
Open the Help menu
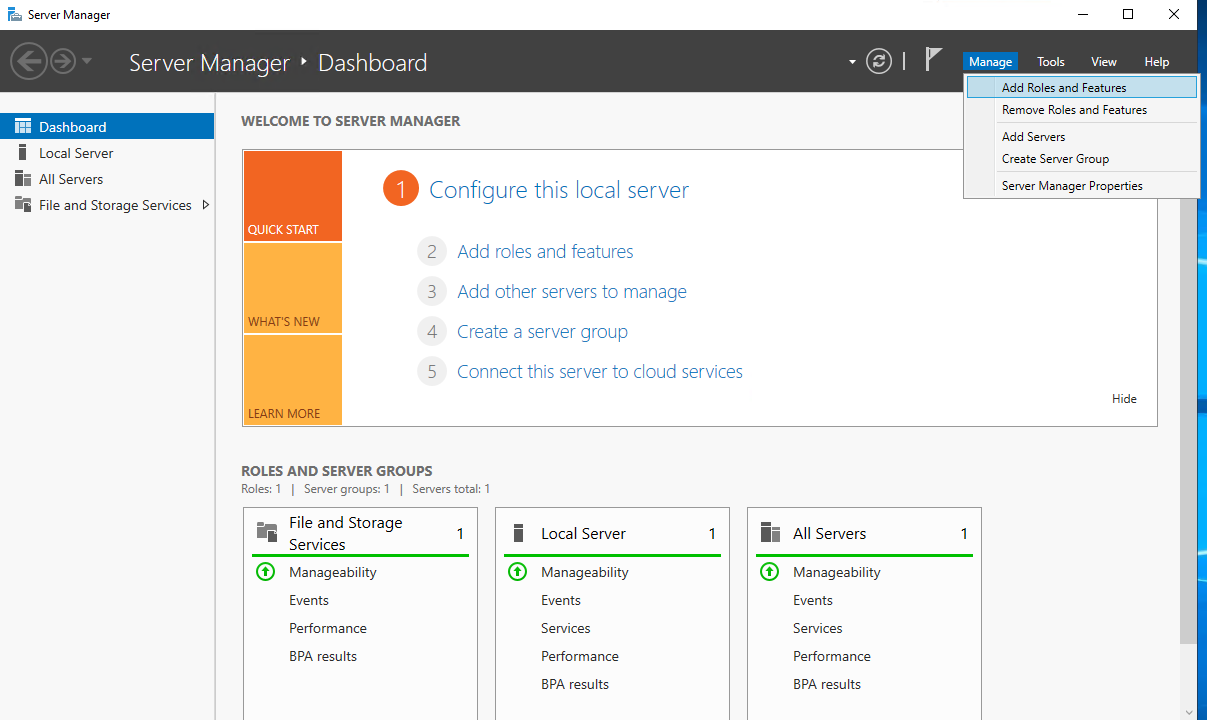[1157, 62]
